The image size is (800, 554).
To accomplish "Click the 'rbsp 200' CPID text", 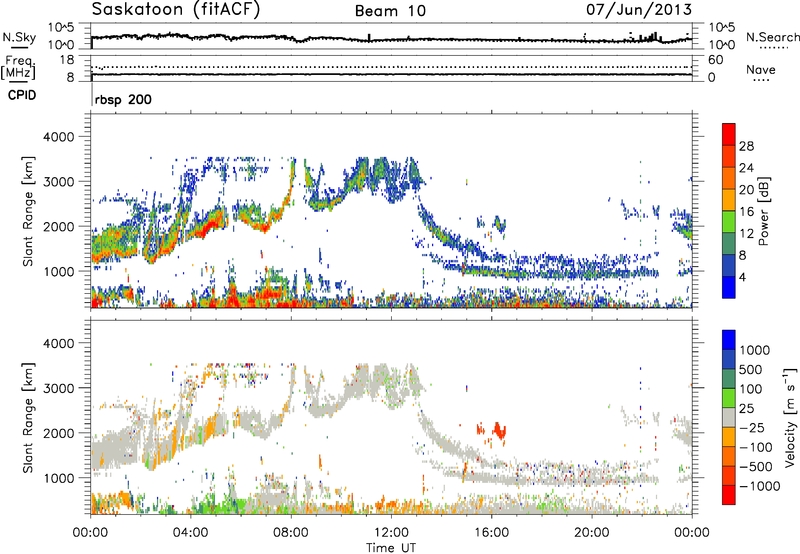I will pos(123,99).
